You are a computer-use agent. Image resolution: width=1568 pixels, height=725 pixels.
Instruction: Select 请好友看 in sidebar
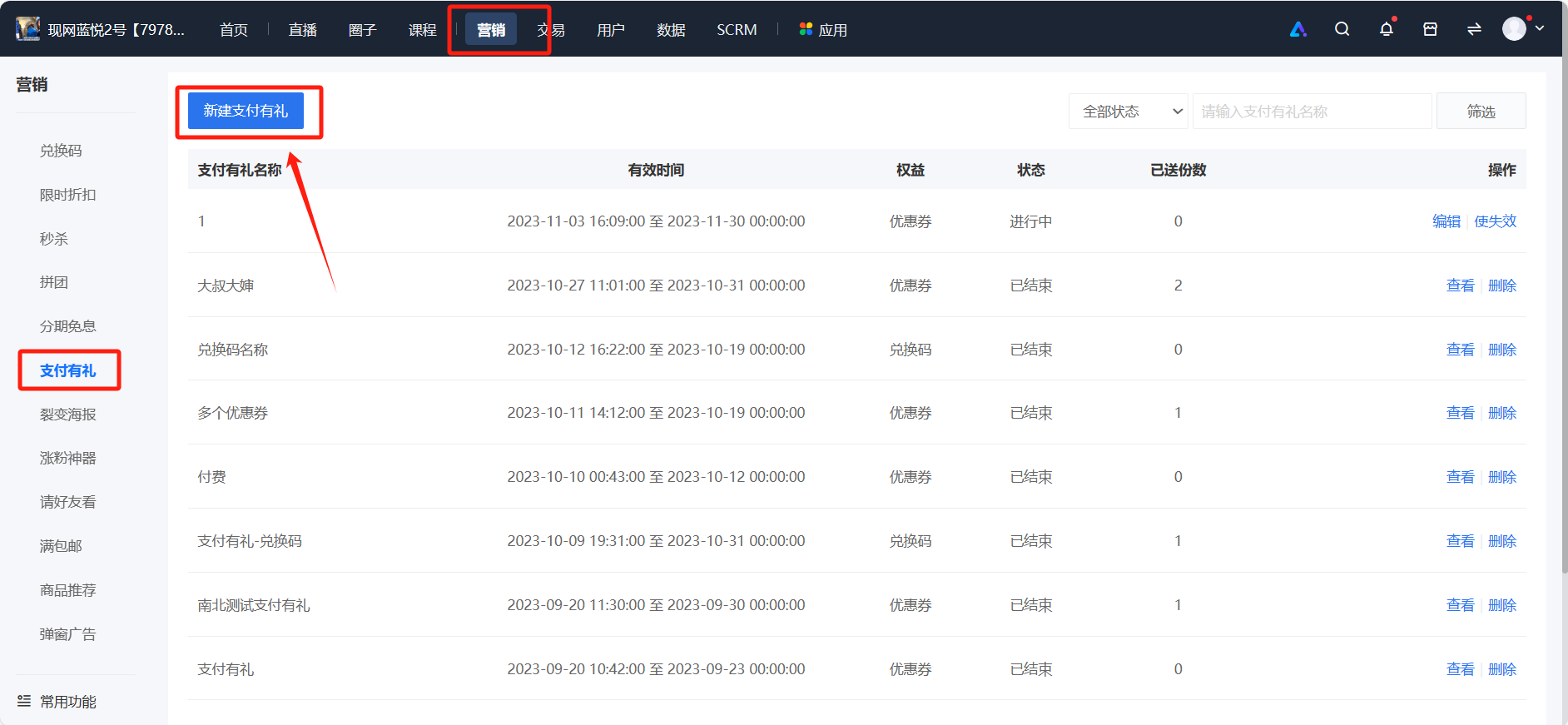point(68,502)
